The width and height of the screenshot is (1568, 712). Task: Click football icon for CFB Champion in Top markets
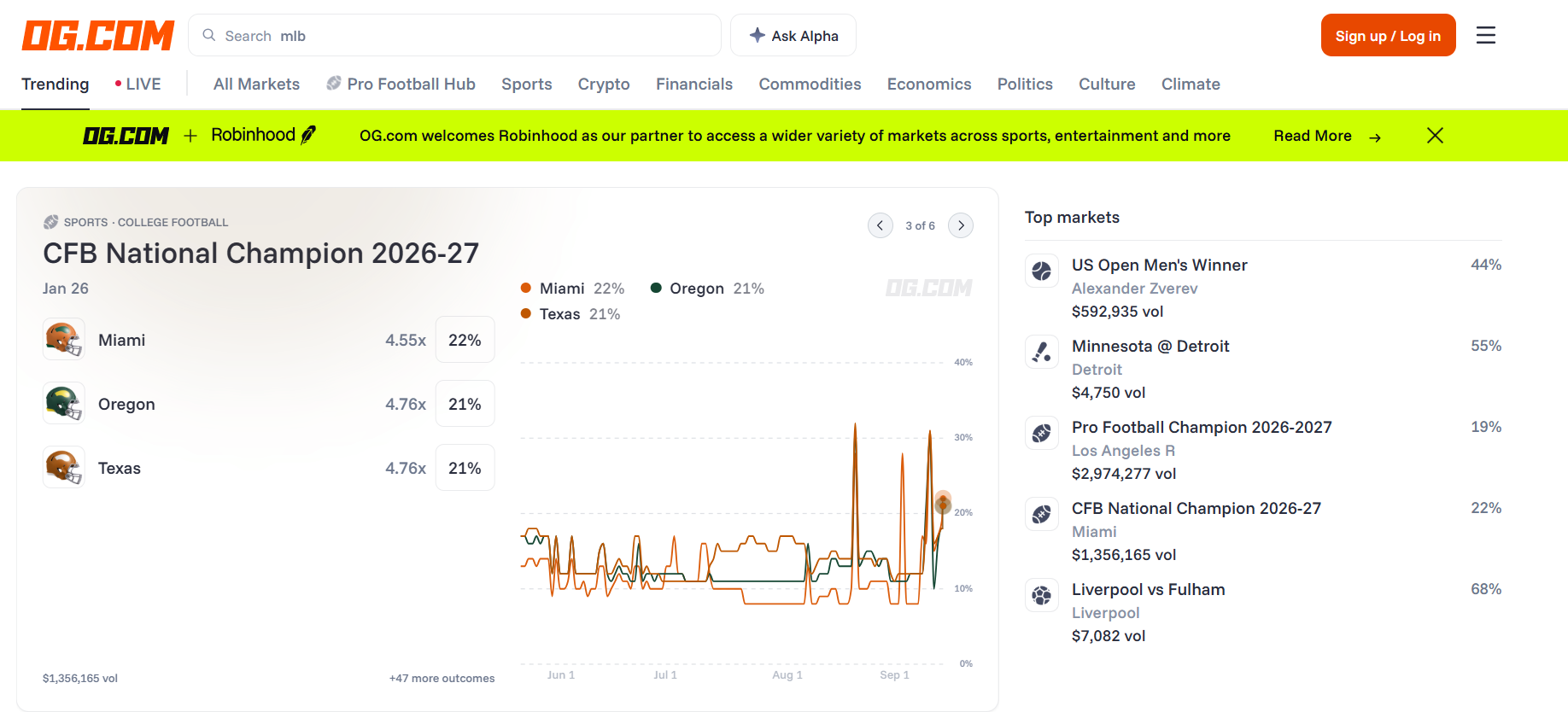1042,514
